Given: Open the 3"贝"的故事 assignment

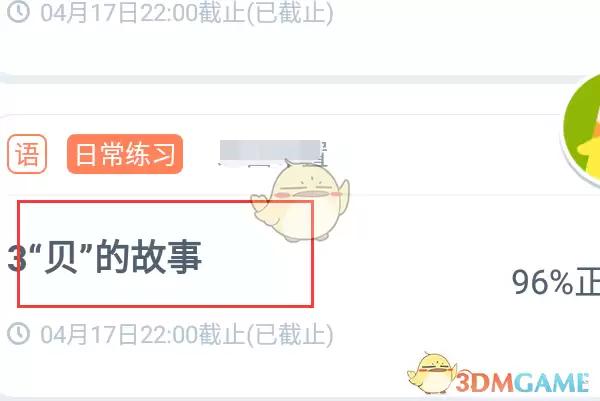Looking at the screenshot, I should (105, 257).
